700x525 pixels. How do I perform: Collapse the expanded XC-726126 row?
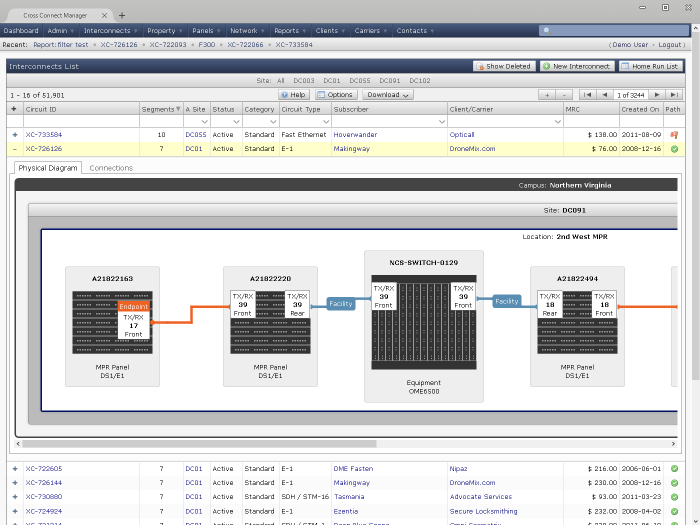pos(14,149)
